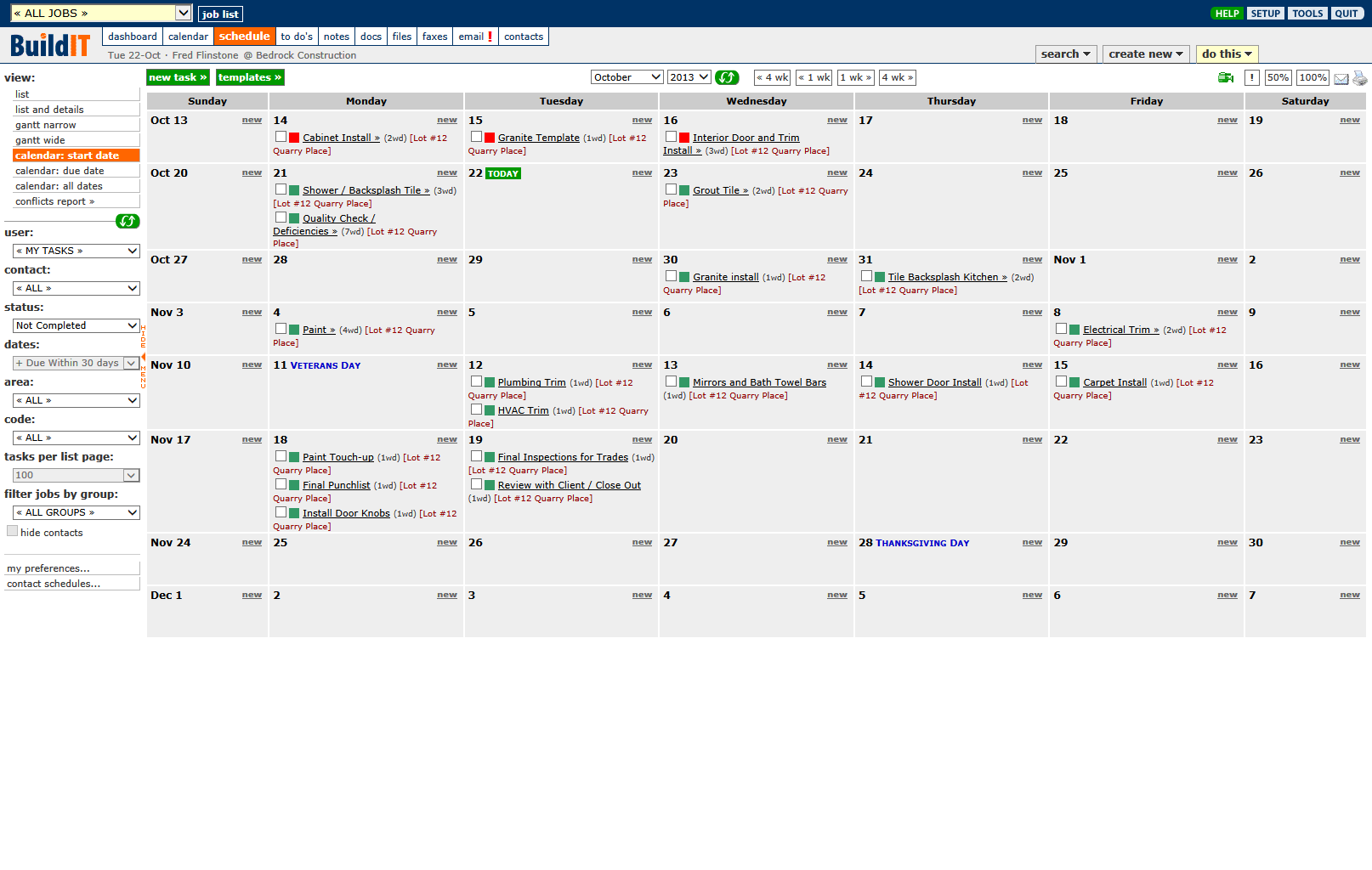
Task: Click the exclamation alert icon near zoom controls
Action: click(1252, 77)
